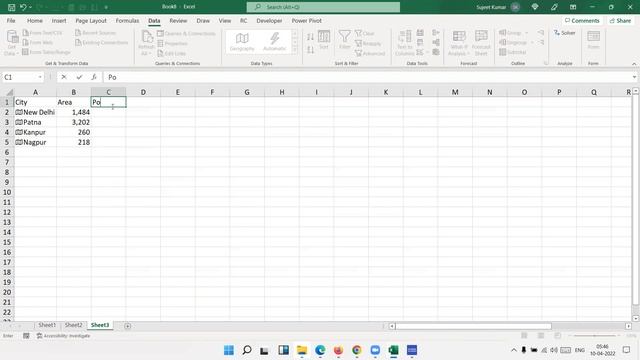Click From Web import option
This screenshot has width=640, height=360.
(x=38, y=42)
